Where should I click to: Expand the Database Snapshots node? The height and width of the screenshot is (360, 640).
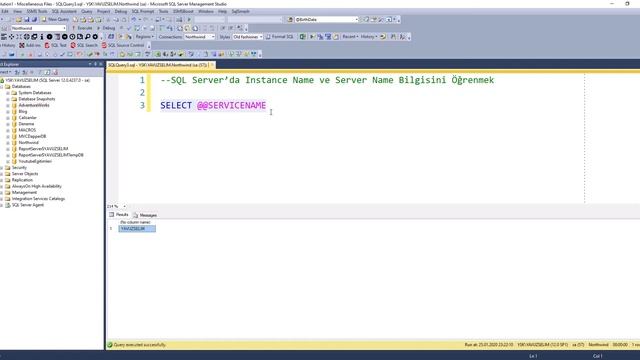[8, 99]
